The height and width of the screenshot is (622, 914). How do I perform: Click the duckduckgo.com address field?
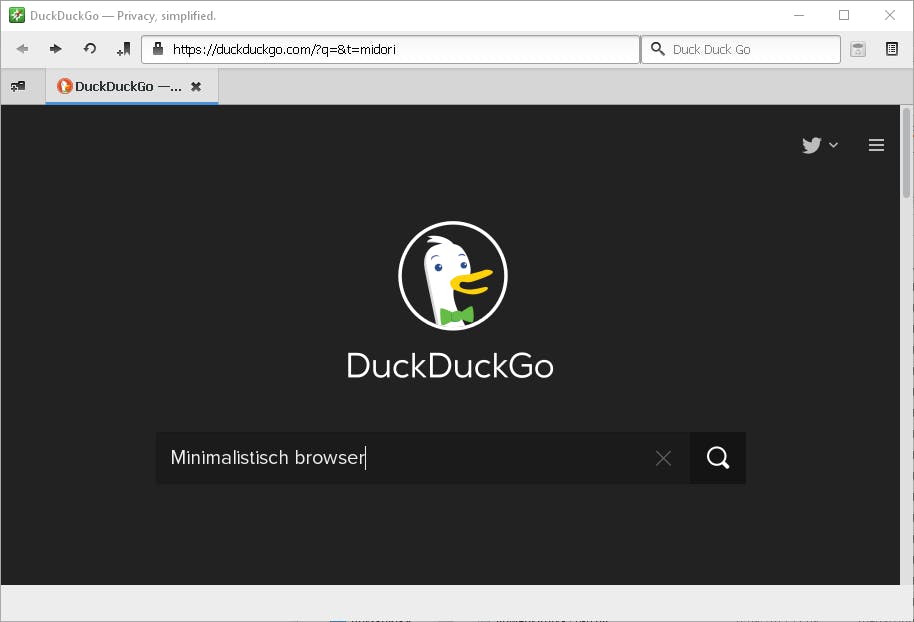[391, 50]
